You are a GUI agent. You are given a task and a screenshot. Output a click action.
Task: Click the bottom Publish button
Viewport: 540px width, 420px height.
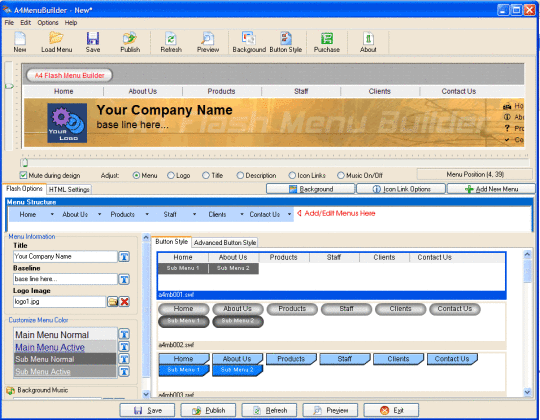tap(208, 410)
